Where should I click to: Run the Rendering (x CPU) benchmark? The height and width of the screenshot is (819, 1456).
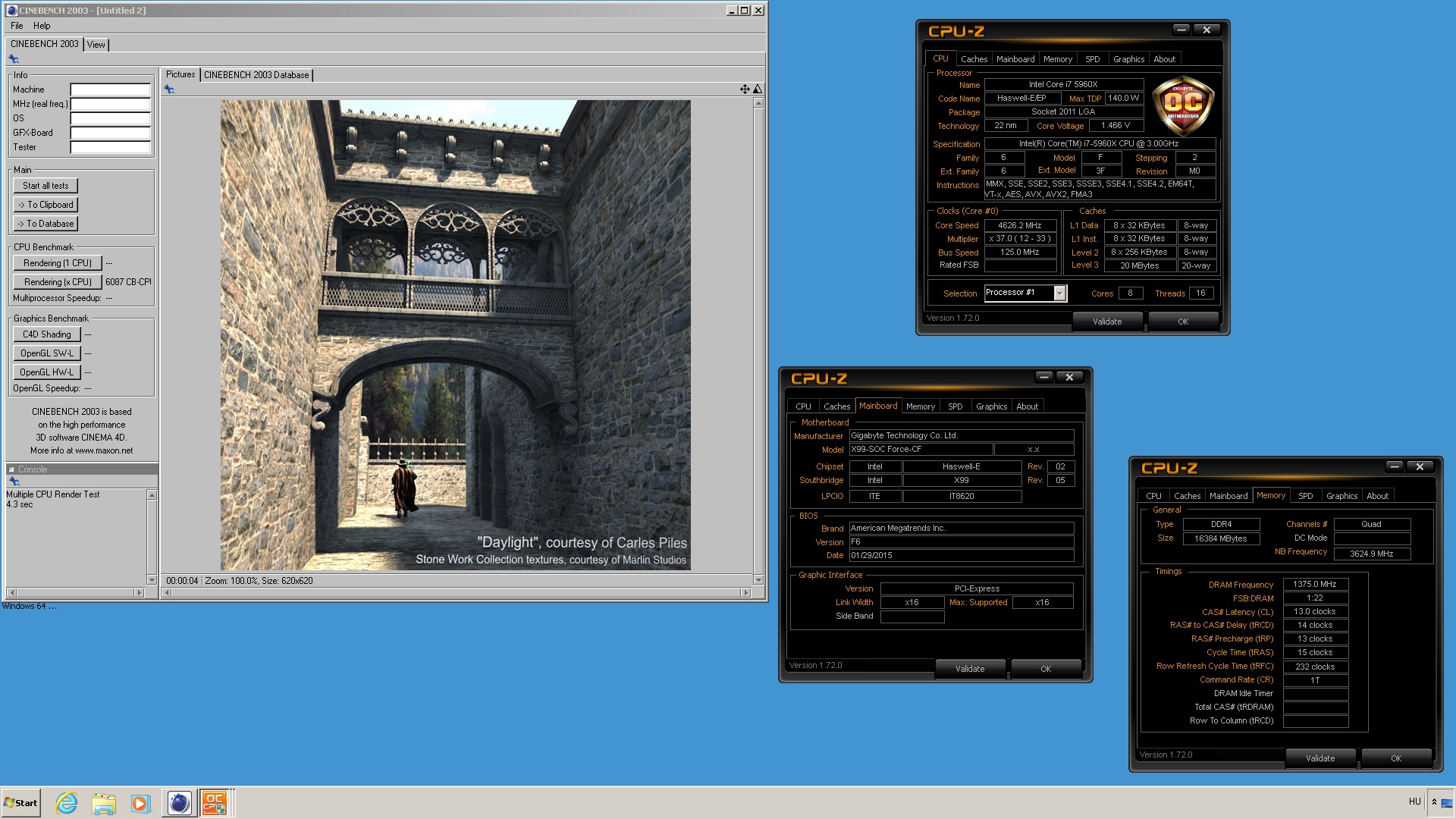click(x=58, y=282)
